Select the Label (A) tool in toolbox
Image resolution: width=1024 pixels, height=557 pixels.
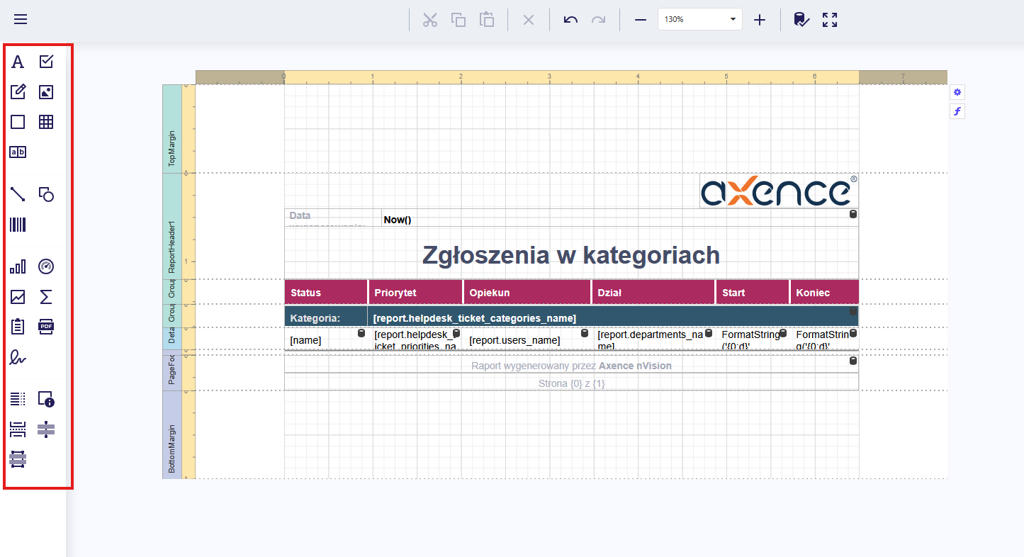click(17, 62)
